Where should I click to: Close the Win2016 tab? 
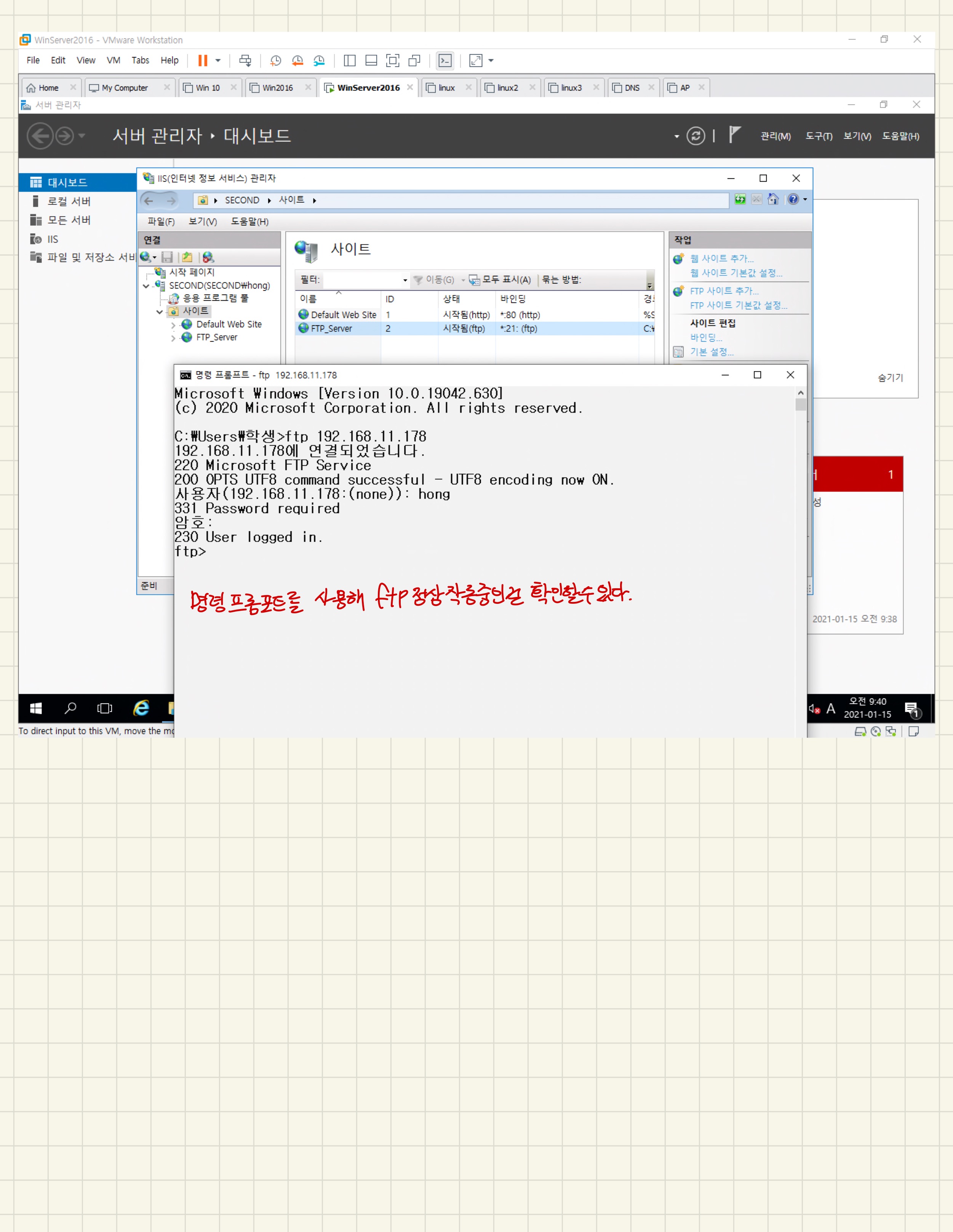[x=308, y=87]
